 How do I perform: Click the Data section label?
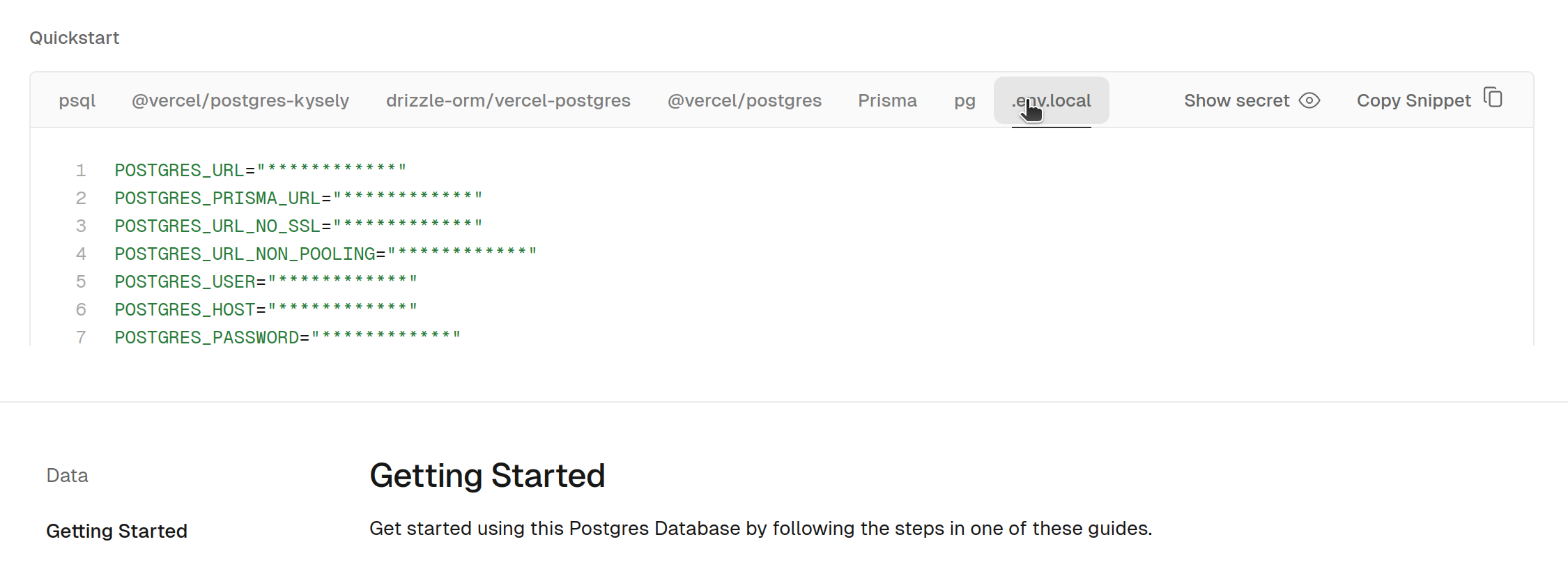coord(67,475)
